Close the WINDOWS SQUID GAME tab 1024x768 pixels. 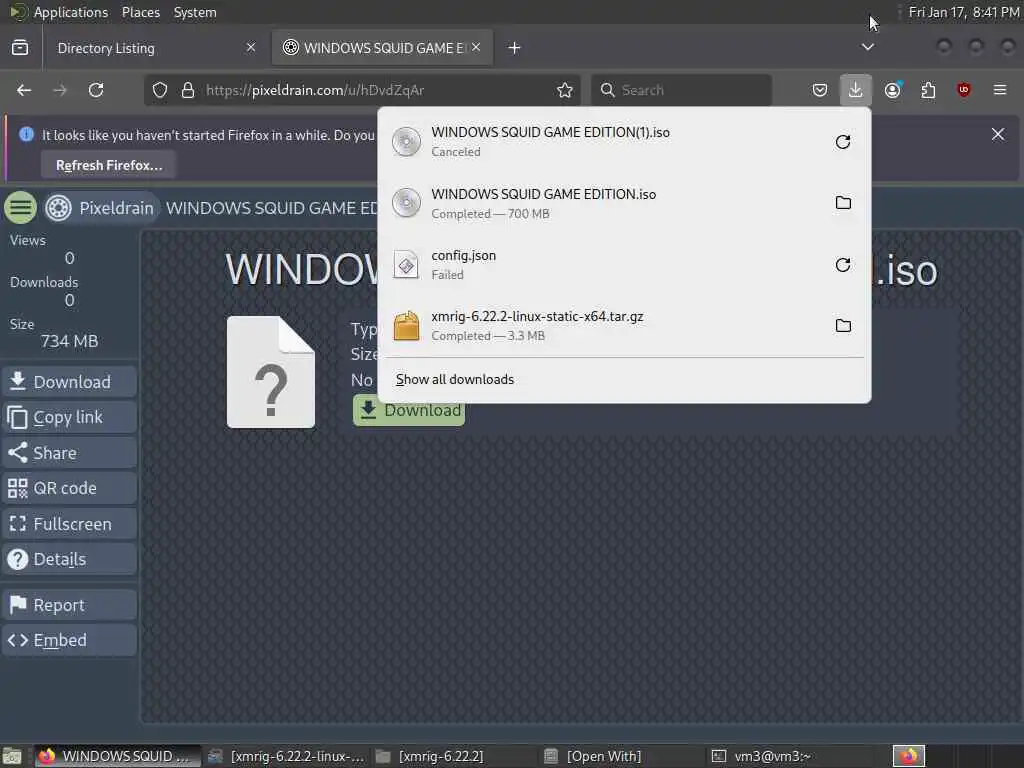(476, 47)
